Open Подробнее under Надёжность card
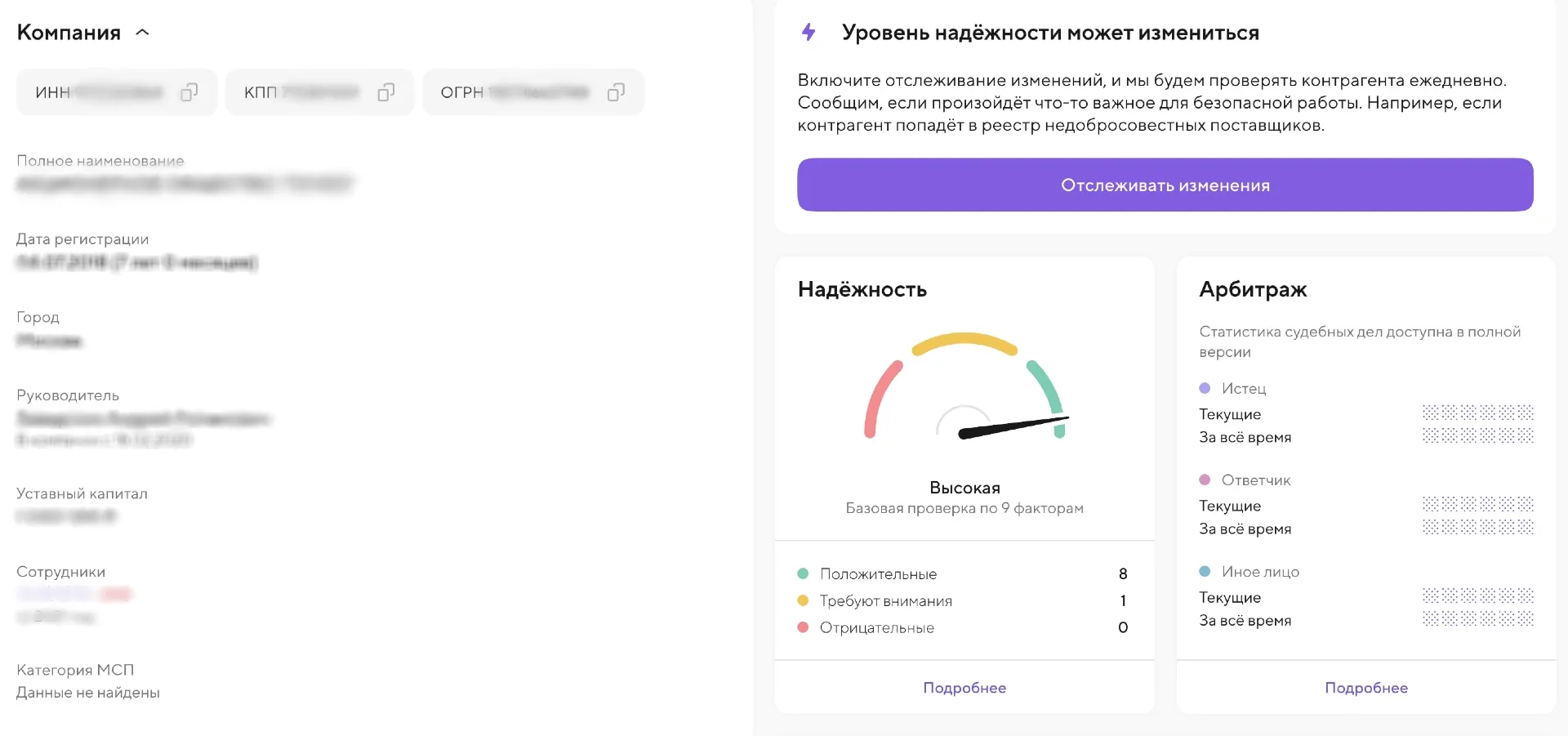Image resolution: width=1568 pixels, height=736 pixels. (964, 688)
